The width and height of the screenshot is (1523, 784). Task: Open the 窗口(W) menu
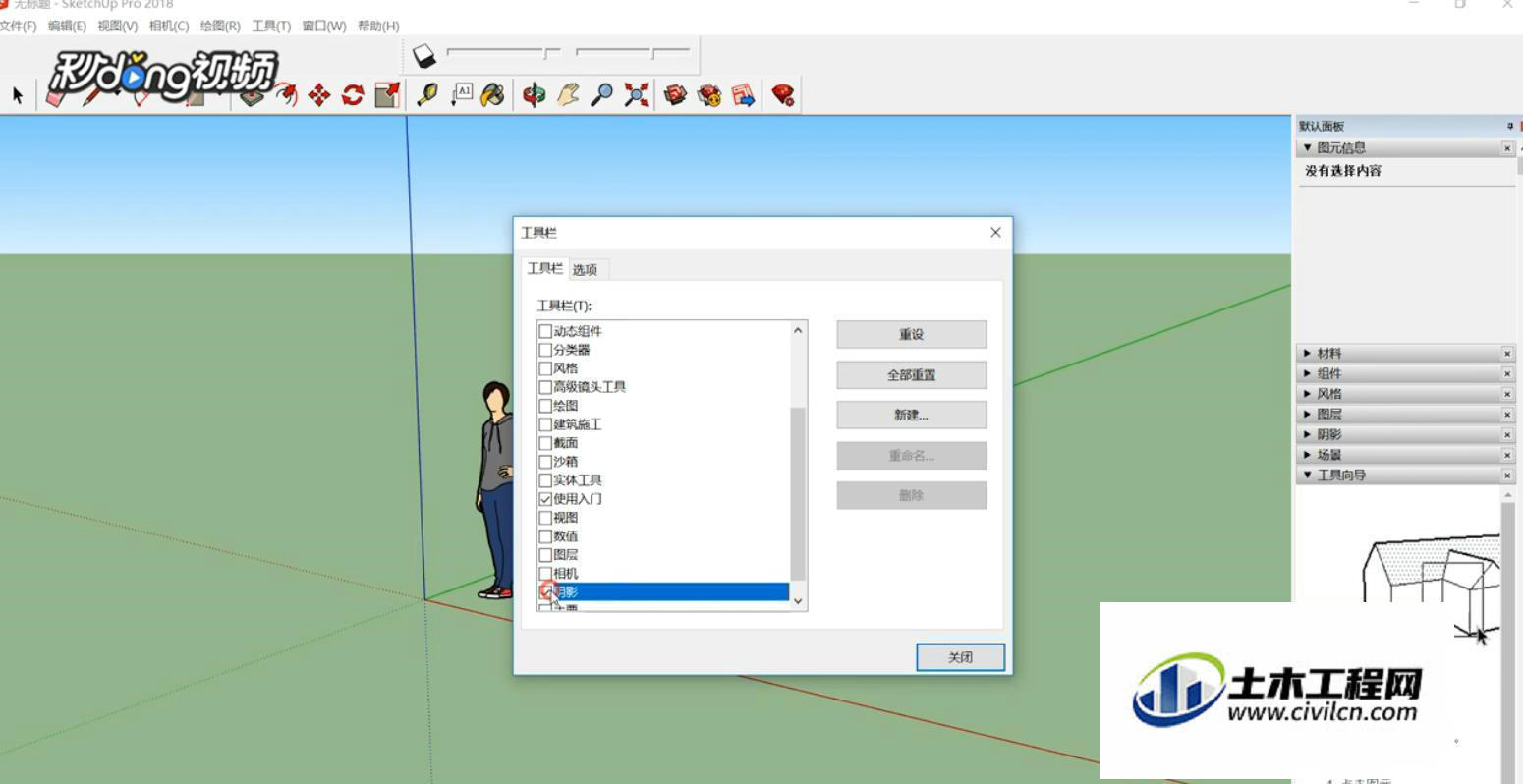(x=324, y=26)
